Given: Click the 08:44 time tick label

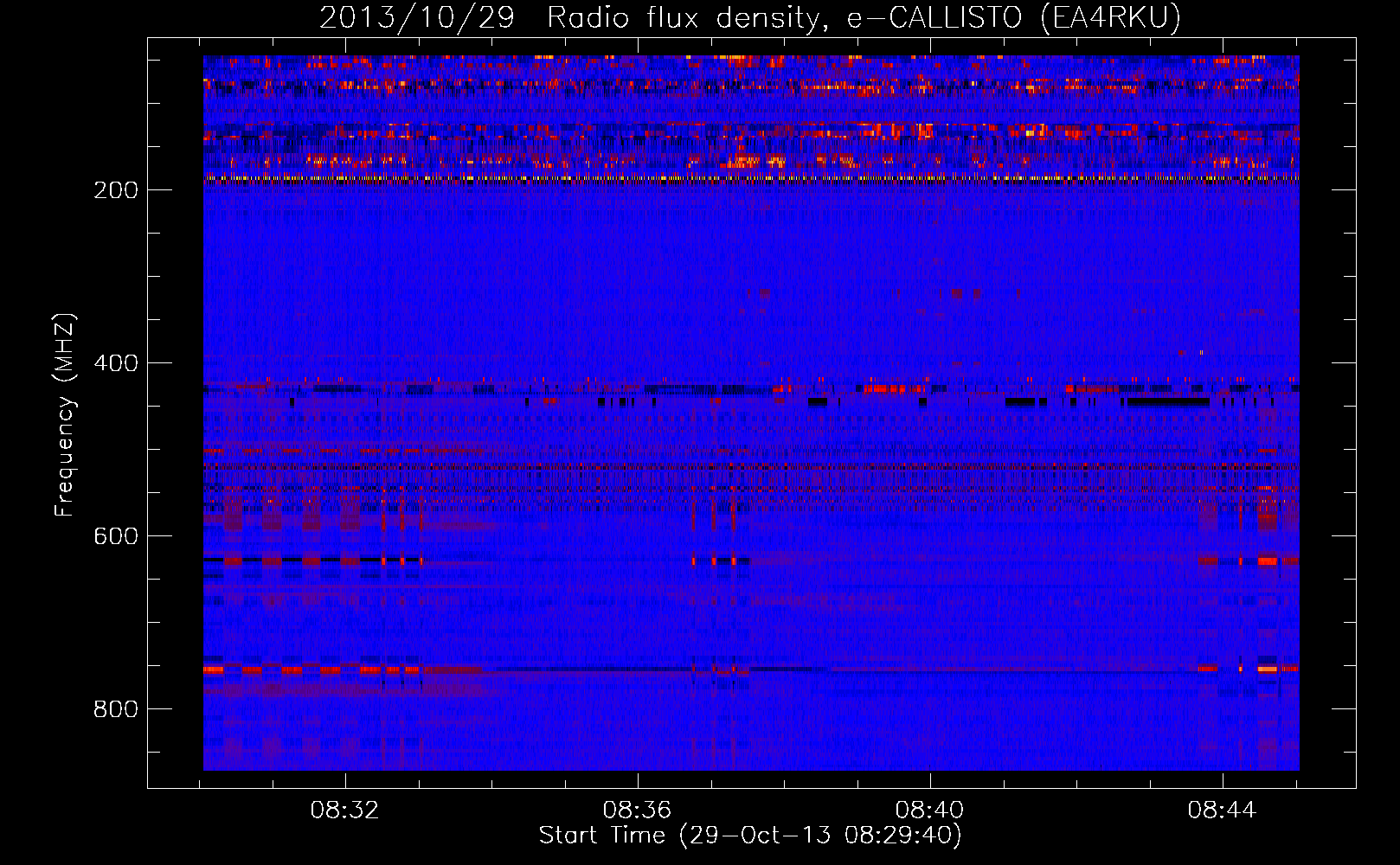Looking at the screenshot, I should coord(1223,811).
